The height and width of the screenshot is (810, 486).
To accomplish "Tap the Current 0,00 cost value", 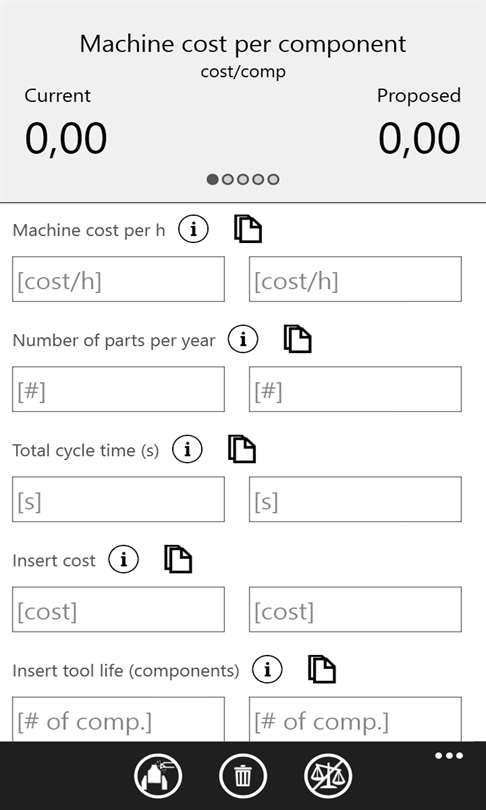I will (x=66, y=139).
